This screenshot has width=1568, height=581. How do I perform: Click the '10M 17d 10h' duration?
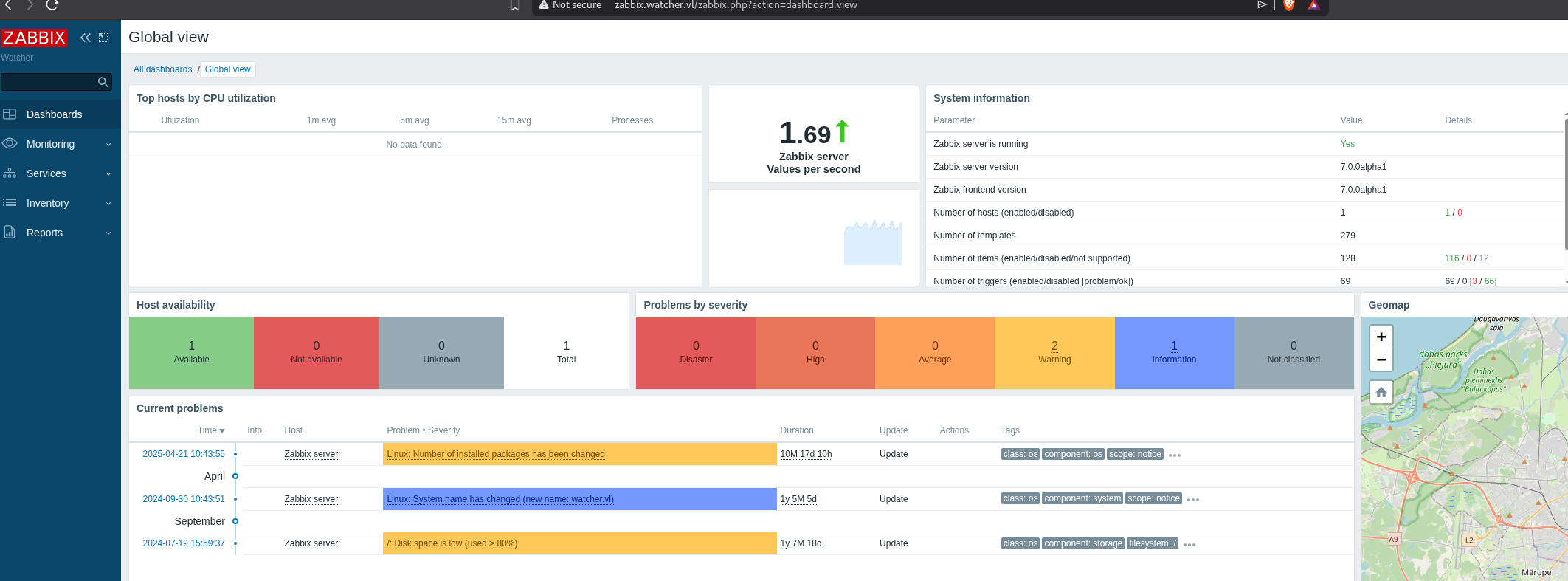(x=806, y=454)
